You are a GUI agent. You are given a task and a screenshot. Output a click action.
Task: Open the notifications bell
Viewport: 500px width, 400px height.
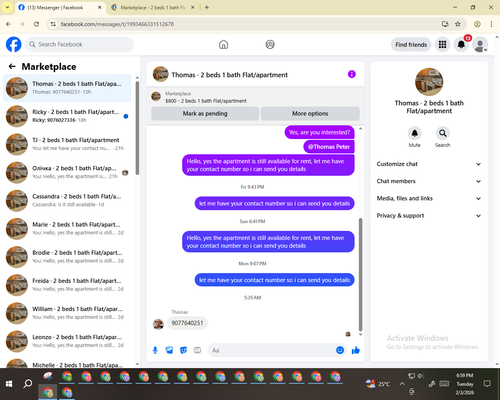point(461,44)
